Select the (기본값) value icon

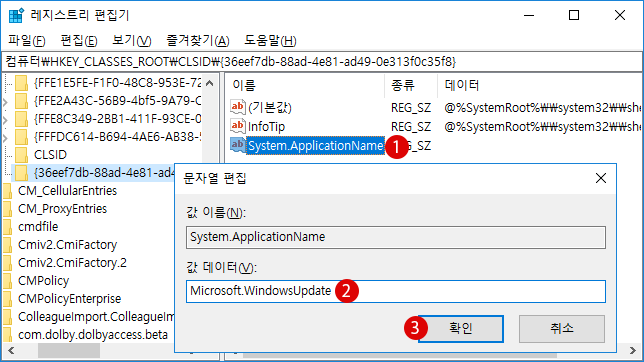[x=237, y=107]
